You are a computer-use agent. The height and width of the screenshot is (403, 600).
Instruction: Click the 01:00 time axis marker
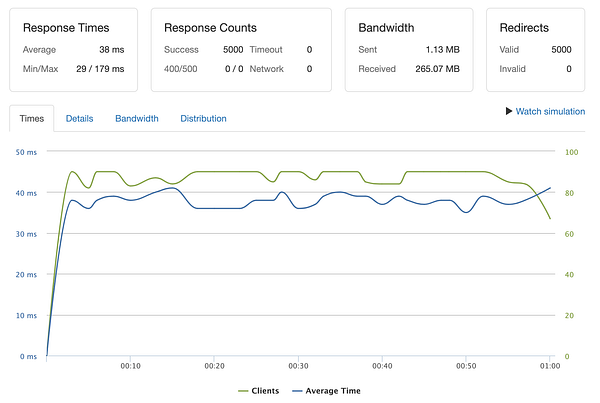pyautogui.click(x=548, y=366)
